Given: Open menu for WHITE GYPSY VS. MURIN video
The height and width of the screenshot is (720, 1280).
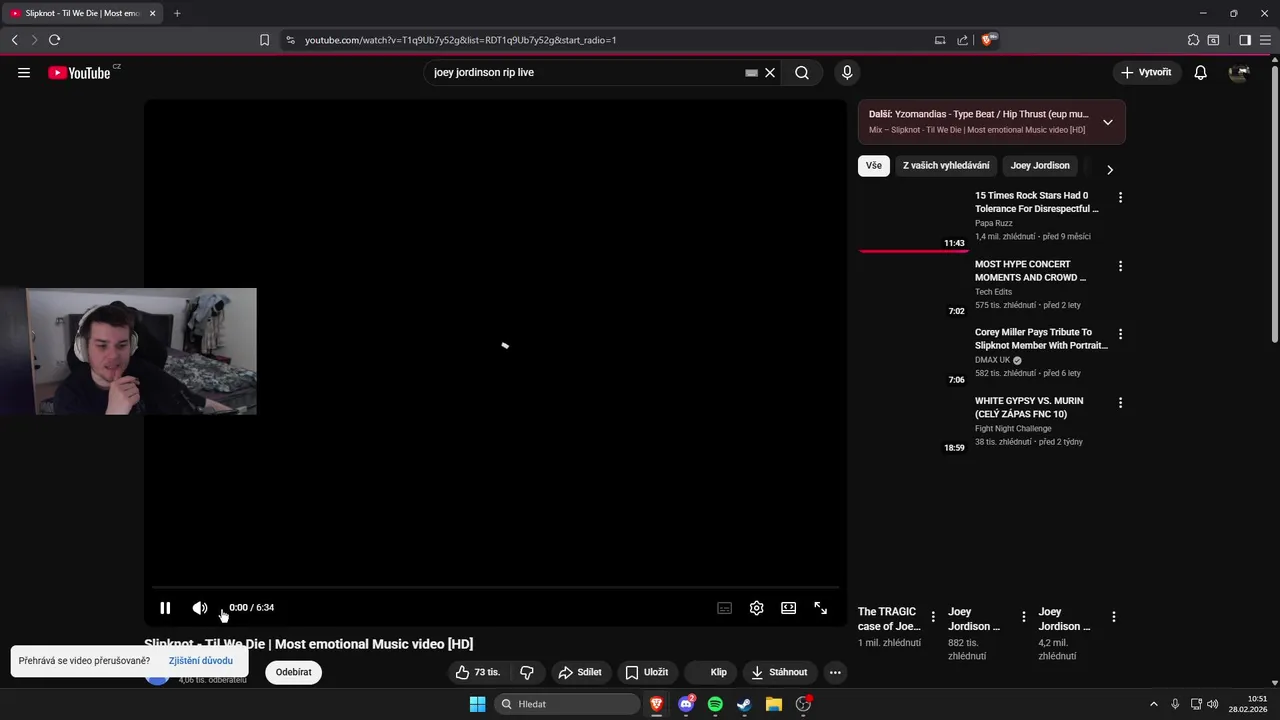Looking at the screenshot, I should tap(1120, 403).
